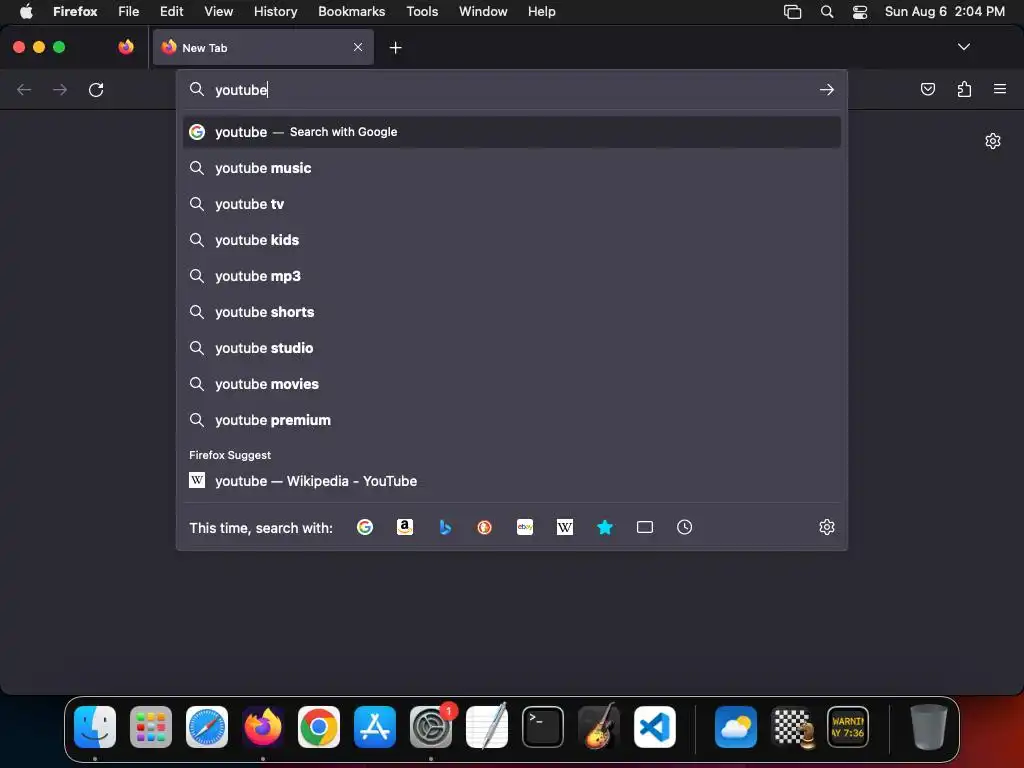Viewport: 1024px width, 768px height.
Task: Search this time with eBay
Action: point(525,527)
